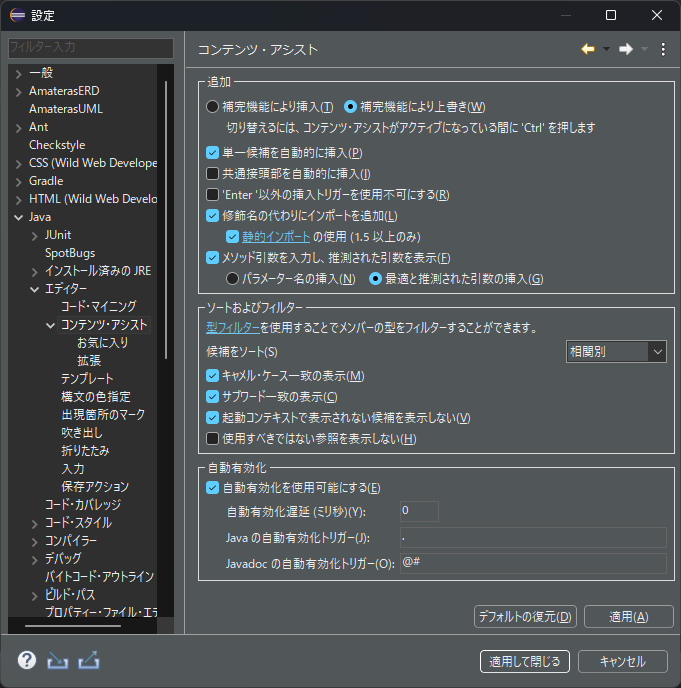The width and height of the screenshot is (681, 688).
Task: Click the help question mark icon
Action: [x=27, y=660]
